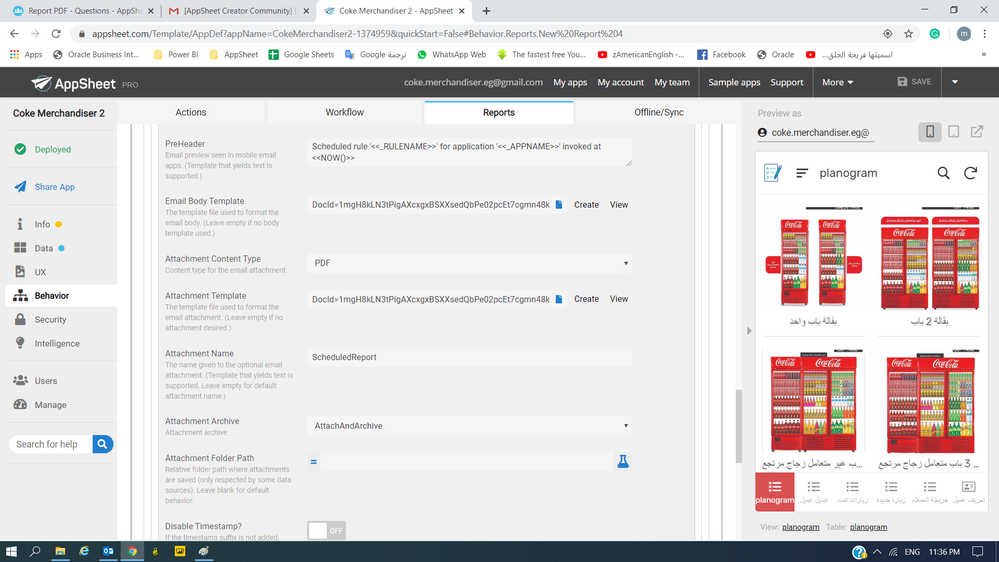Switch to the Workflow tab

click(x=345, y=112)
